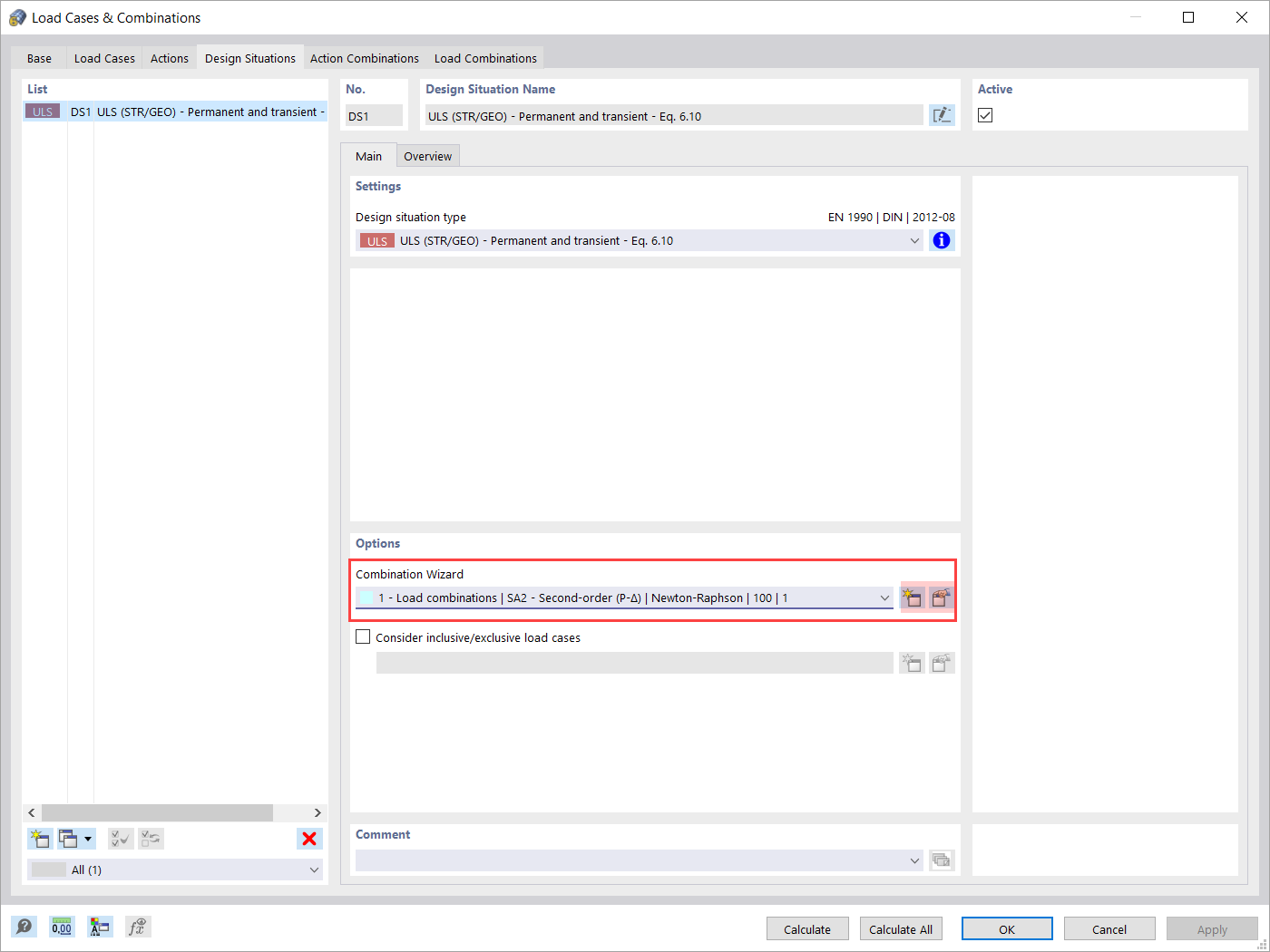Click the edit design situation name icon
Screen dimensions: 1270x952
pos(942,115)
